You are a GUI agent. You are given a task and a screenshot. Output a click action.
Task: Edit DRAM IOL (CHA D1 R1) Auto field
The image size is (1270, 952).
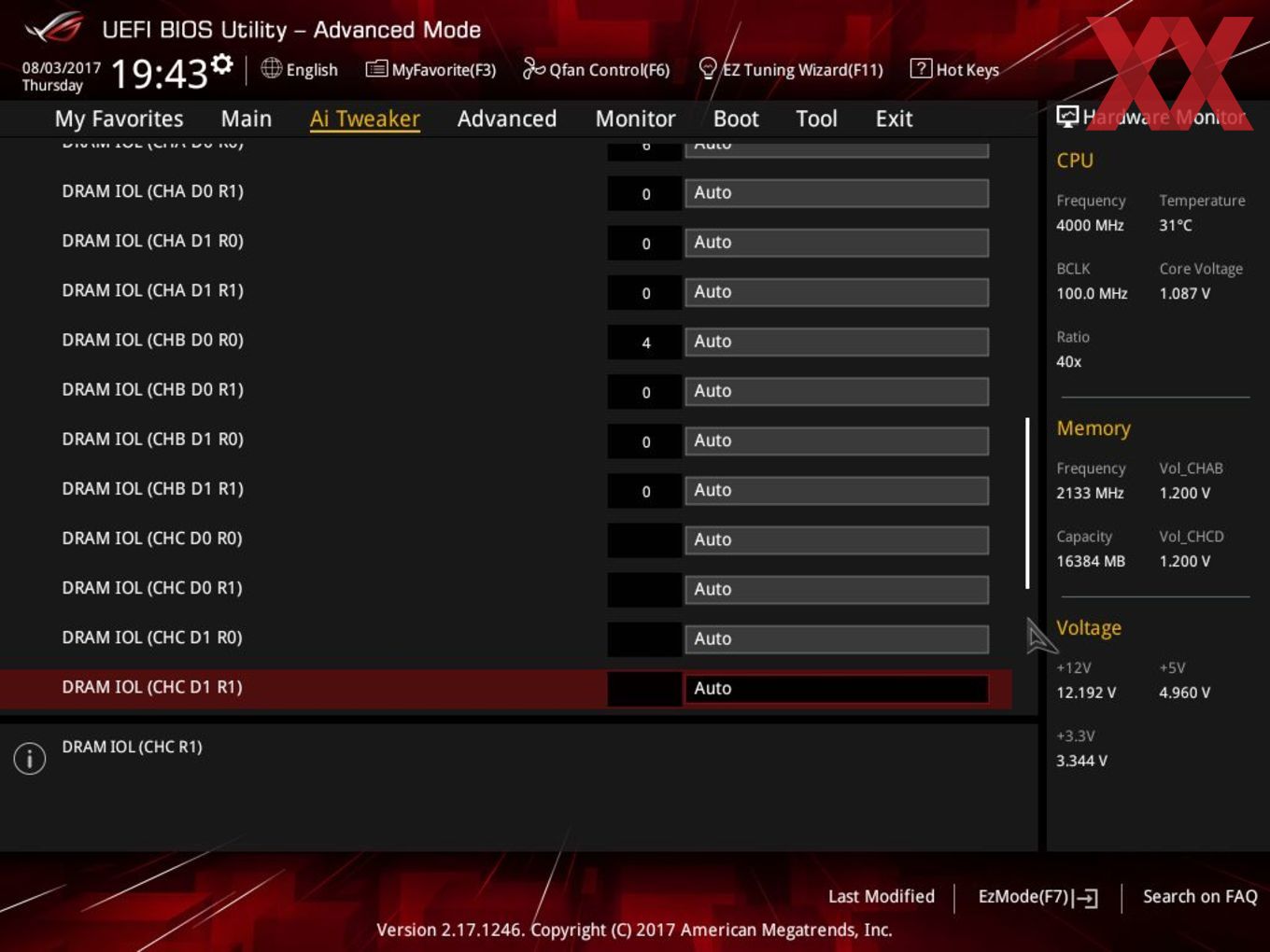[x=837, y=292]
